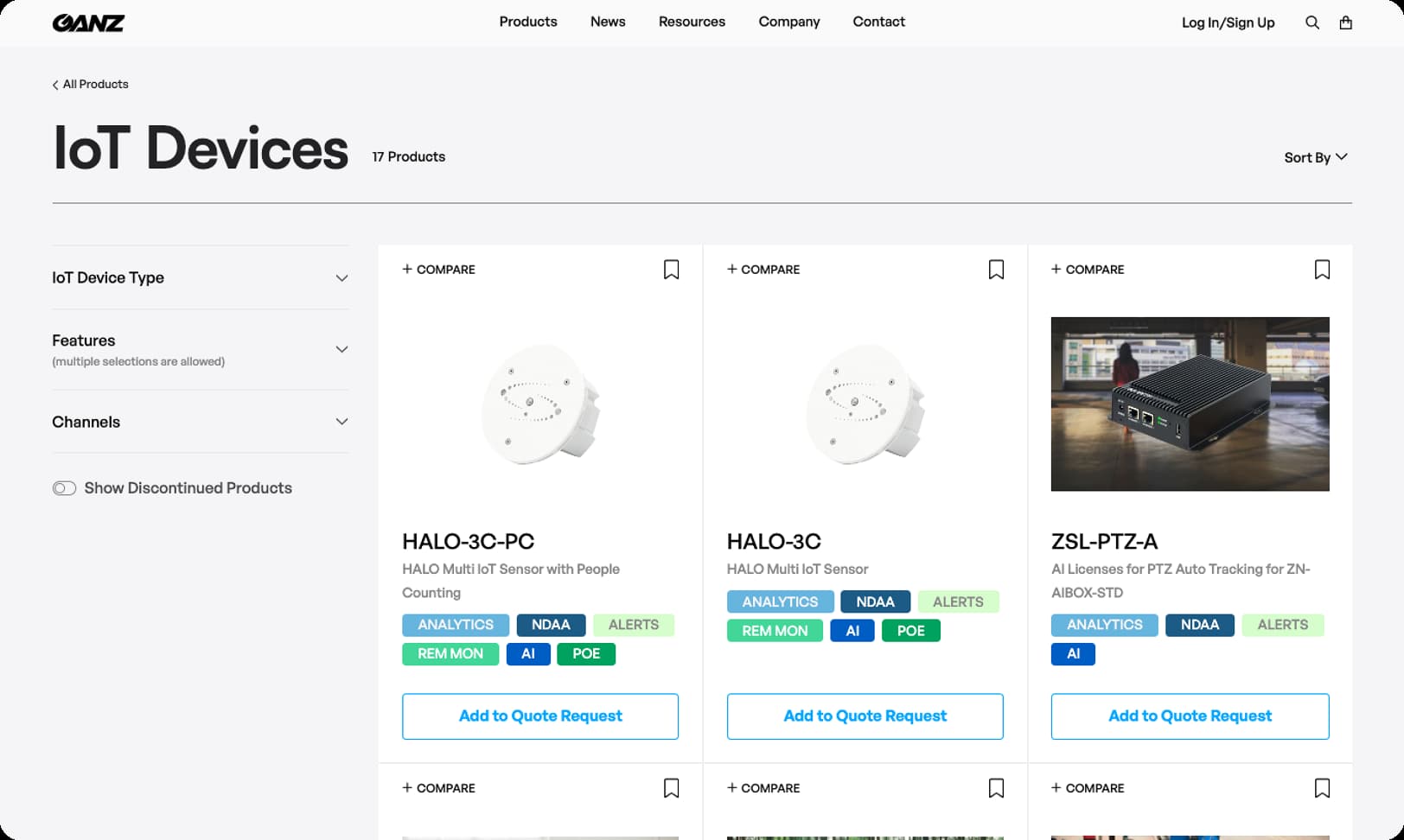The image size is (1404, 840).
Task: Open the Sort By dropdown
Action: click(x=1315, y=157)
